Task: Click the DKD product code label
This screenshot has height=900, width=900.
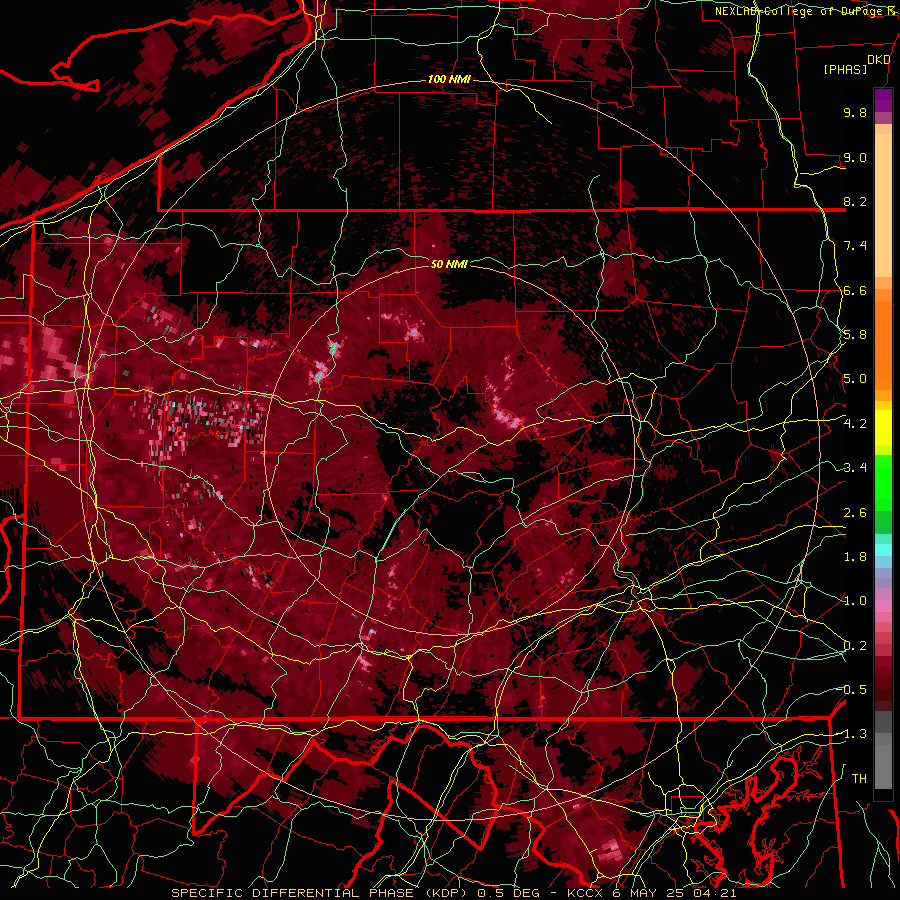Action: (x=879, y=60)
